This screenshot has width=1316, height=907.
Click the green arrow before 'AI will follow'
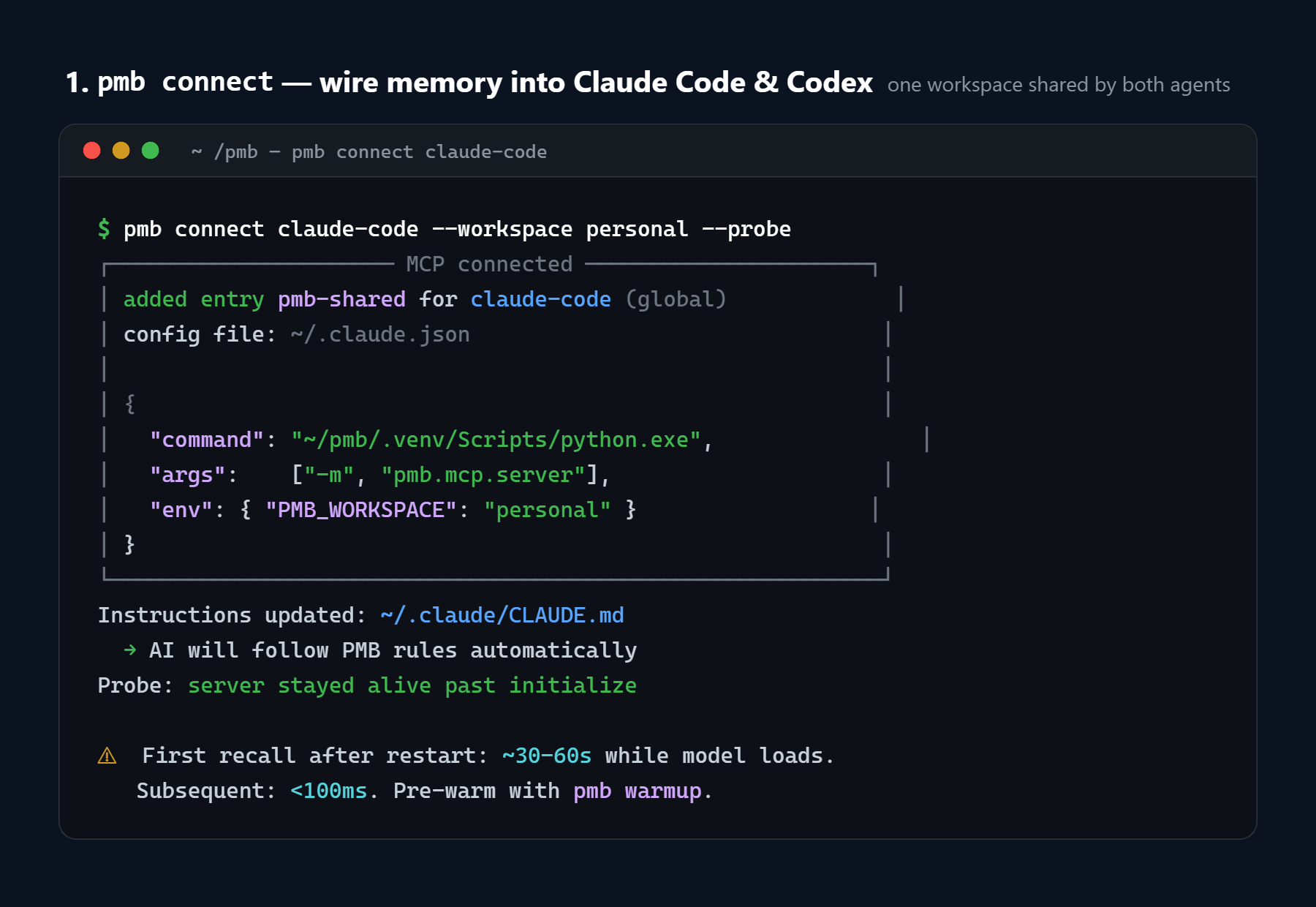pyautogui.click(x=130, y=650)
